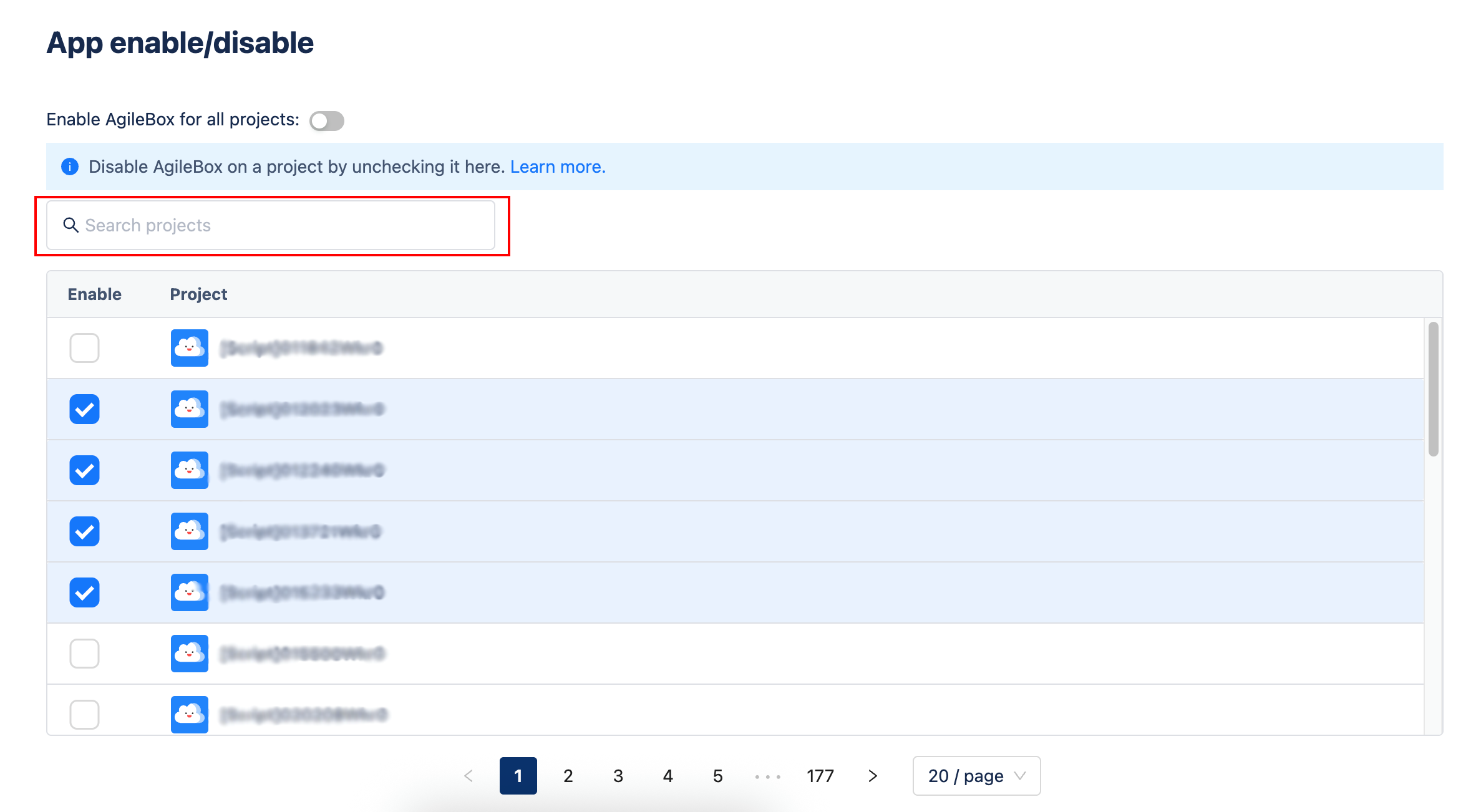
Task: Click the cloud avatar in fifth project row
Action: coord(190,592)
